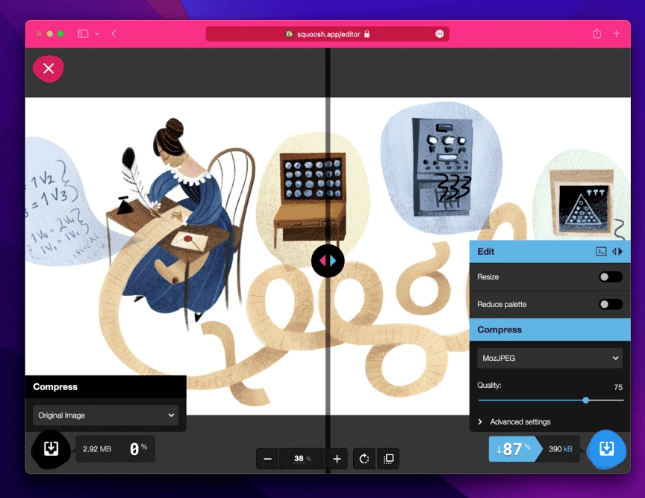Toggle the background display button in bottom toolbar
Viewport: 645px width, 498px height.
(389, 459)
